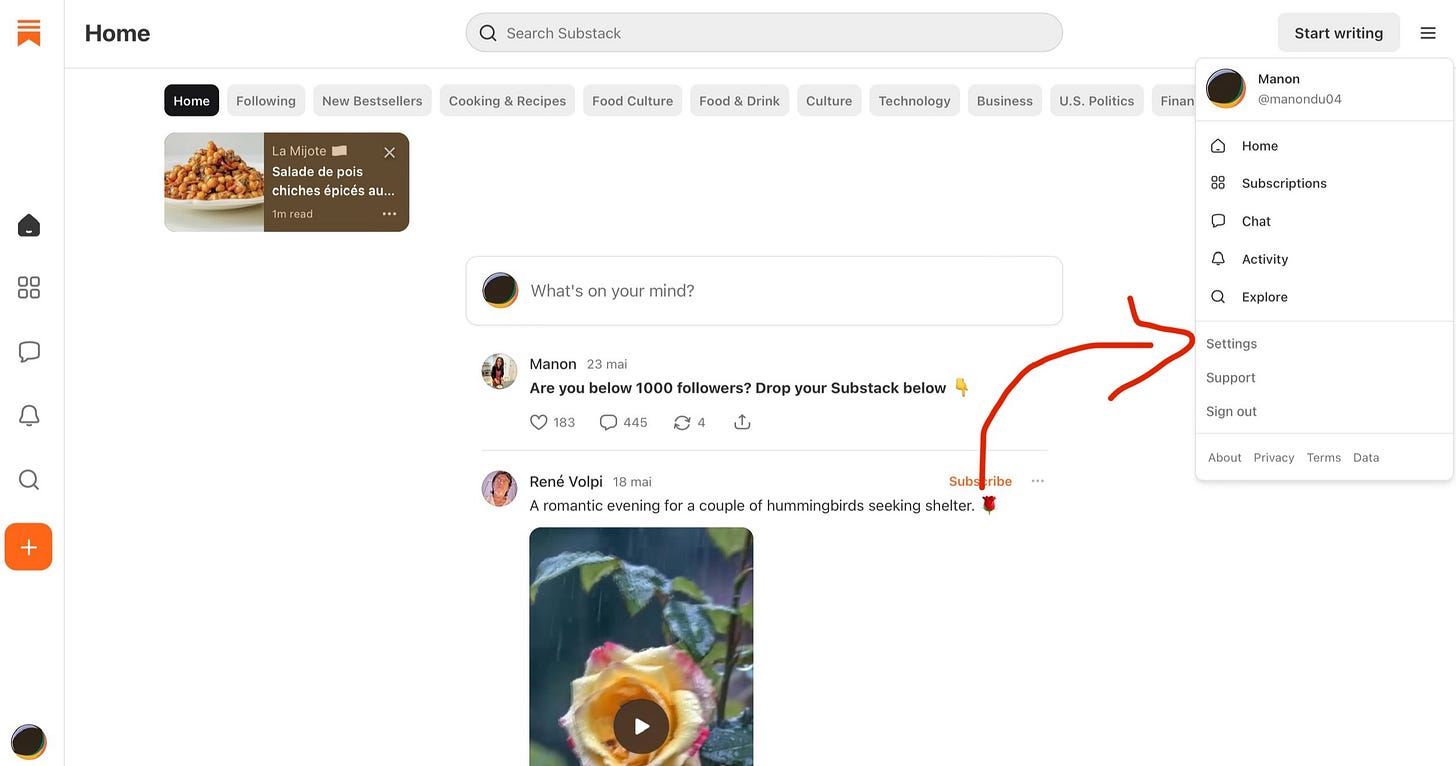Switch to the New Bestsellers tab
This screenshot has width=1456, height=766.
[372, 101]
